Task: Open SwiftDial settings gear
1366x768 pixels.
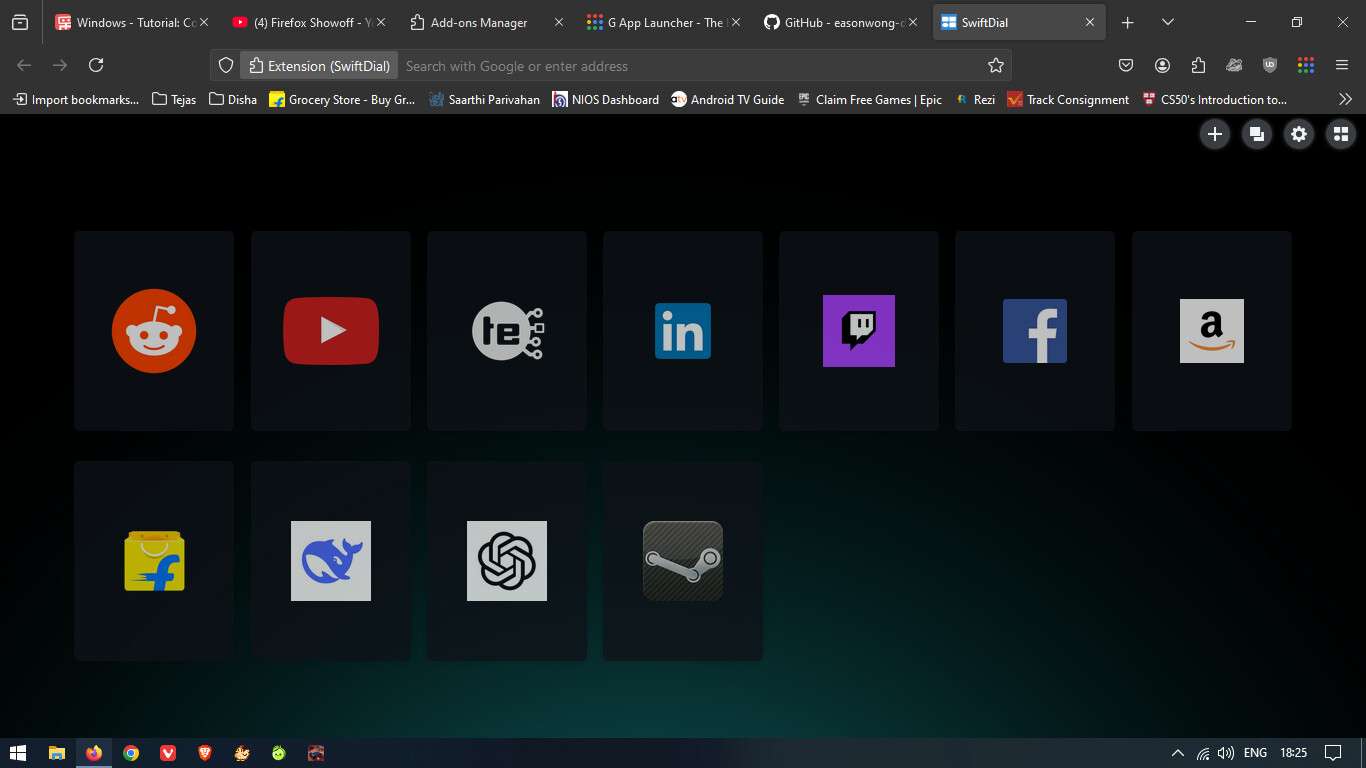Action: [x=1299, y=134]
